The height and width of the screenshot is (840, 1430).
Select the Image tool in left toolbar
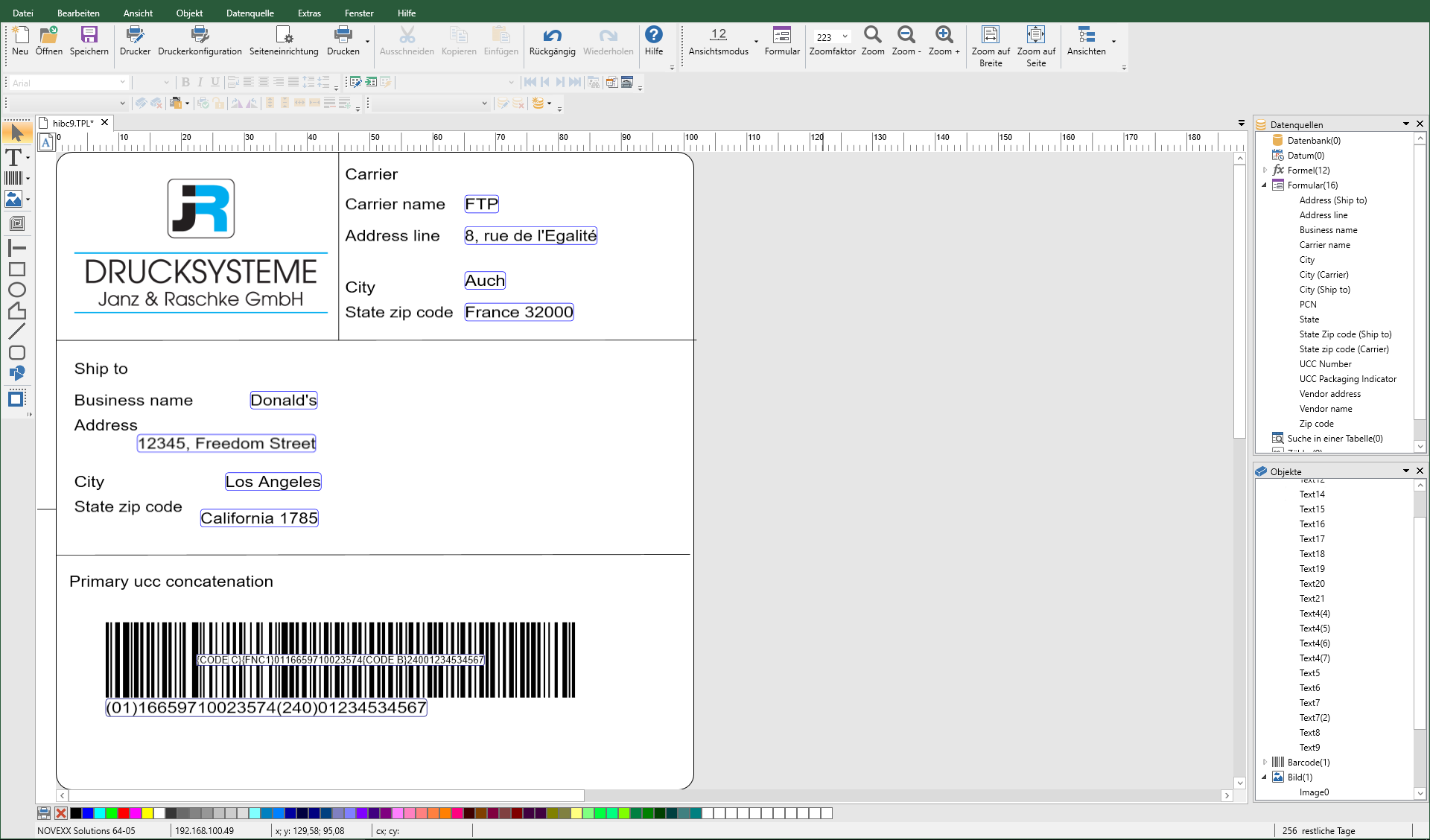coord(13,199)
